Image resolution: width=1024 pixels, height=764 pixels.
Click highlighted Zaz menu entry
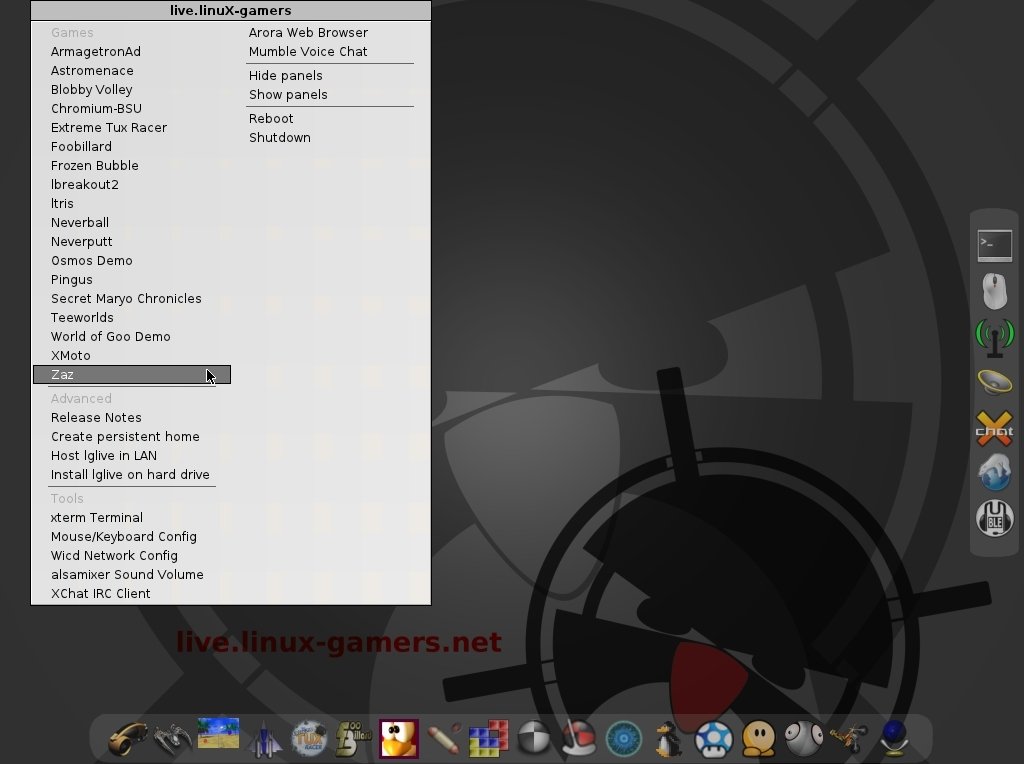[x=132, y=375]
